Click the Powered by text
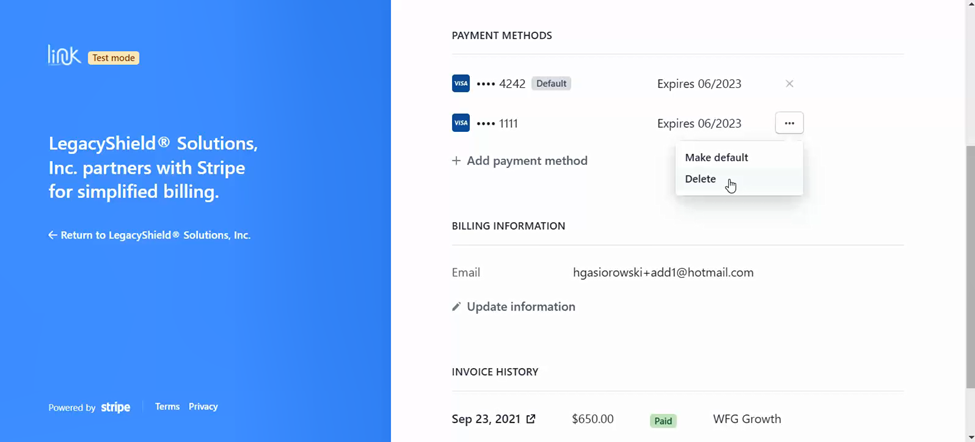 pyautogui.click(x=72, y=408)
